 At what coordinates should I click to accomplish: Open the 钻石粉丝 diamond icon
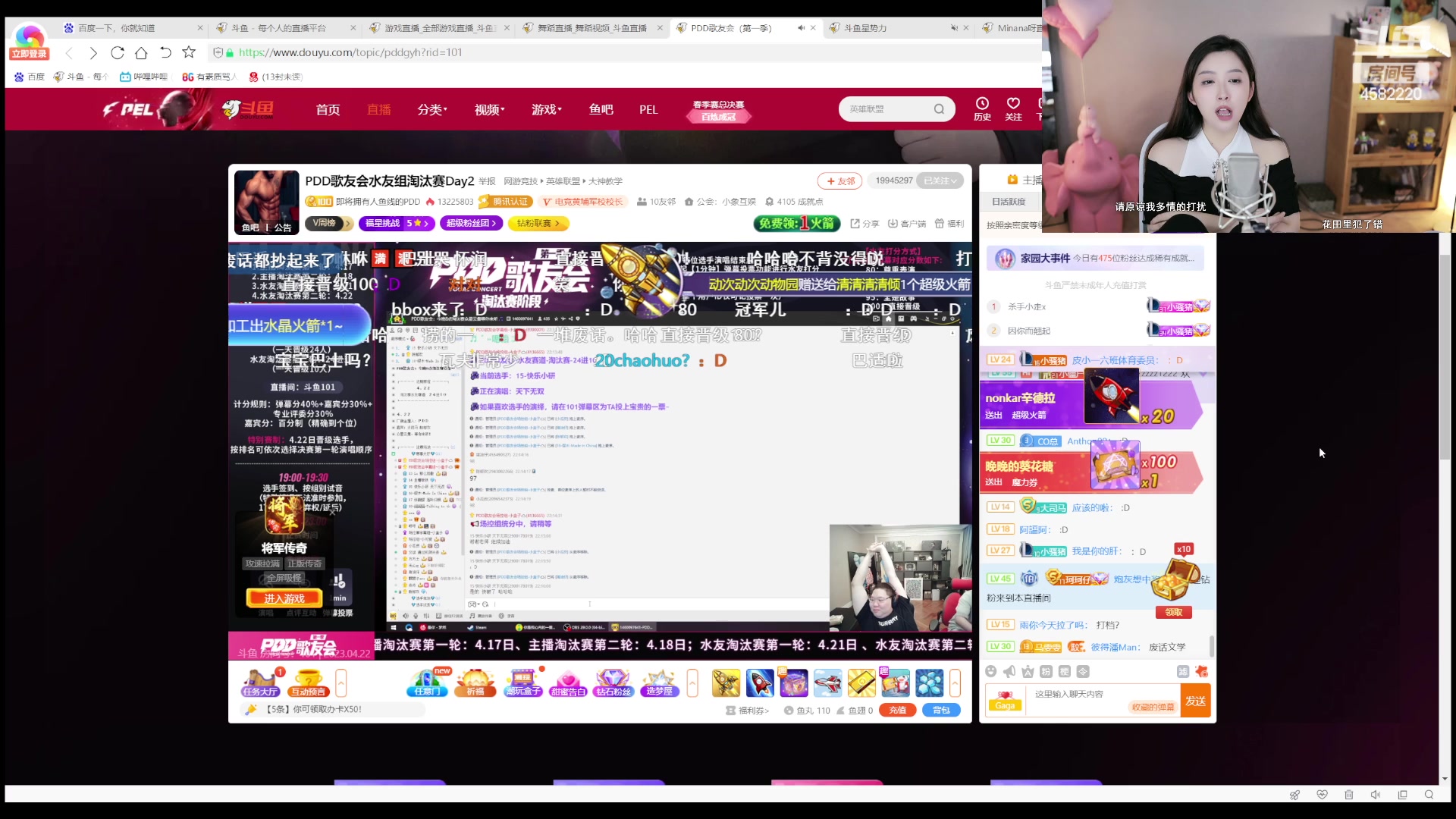(x=613, y=682)
